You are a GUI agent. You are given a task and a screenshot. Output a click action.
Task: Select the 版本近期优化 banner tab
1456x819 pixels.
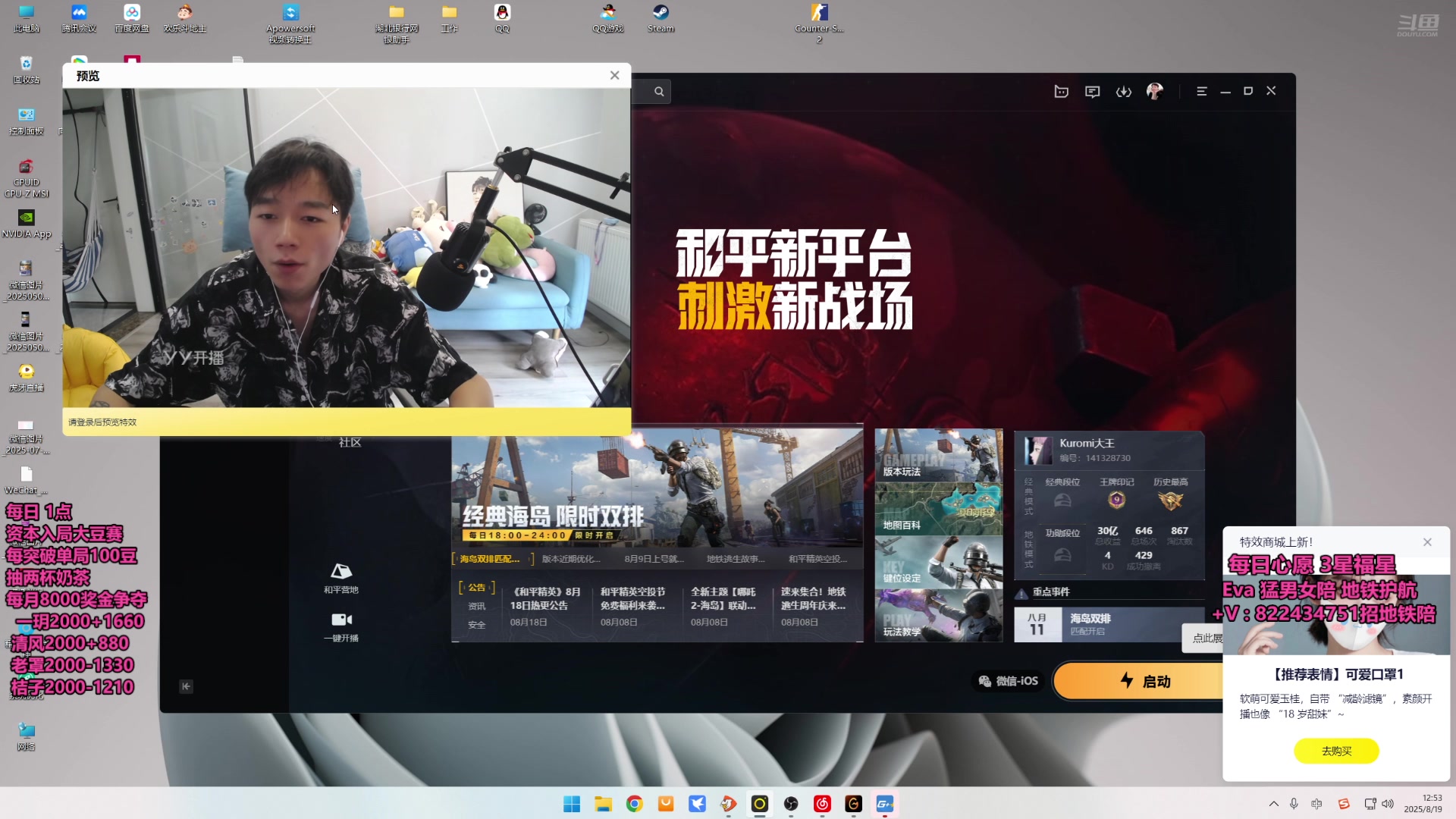[x=570, y=559]
